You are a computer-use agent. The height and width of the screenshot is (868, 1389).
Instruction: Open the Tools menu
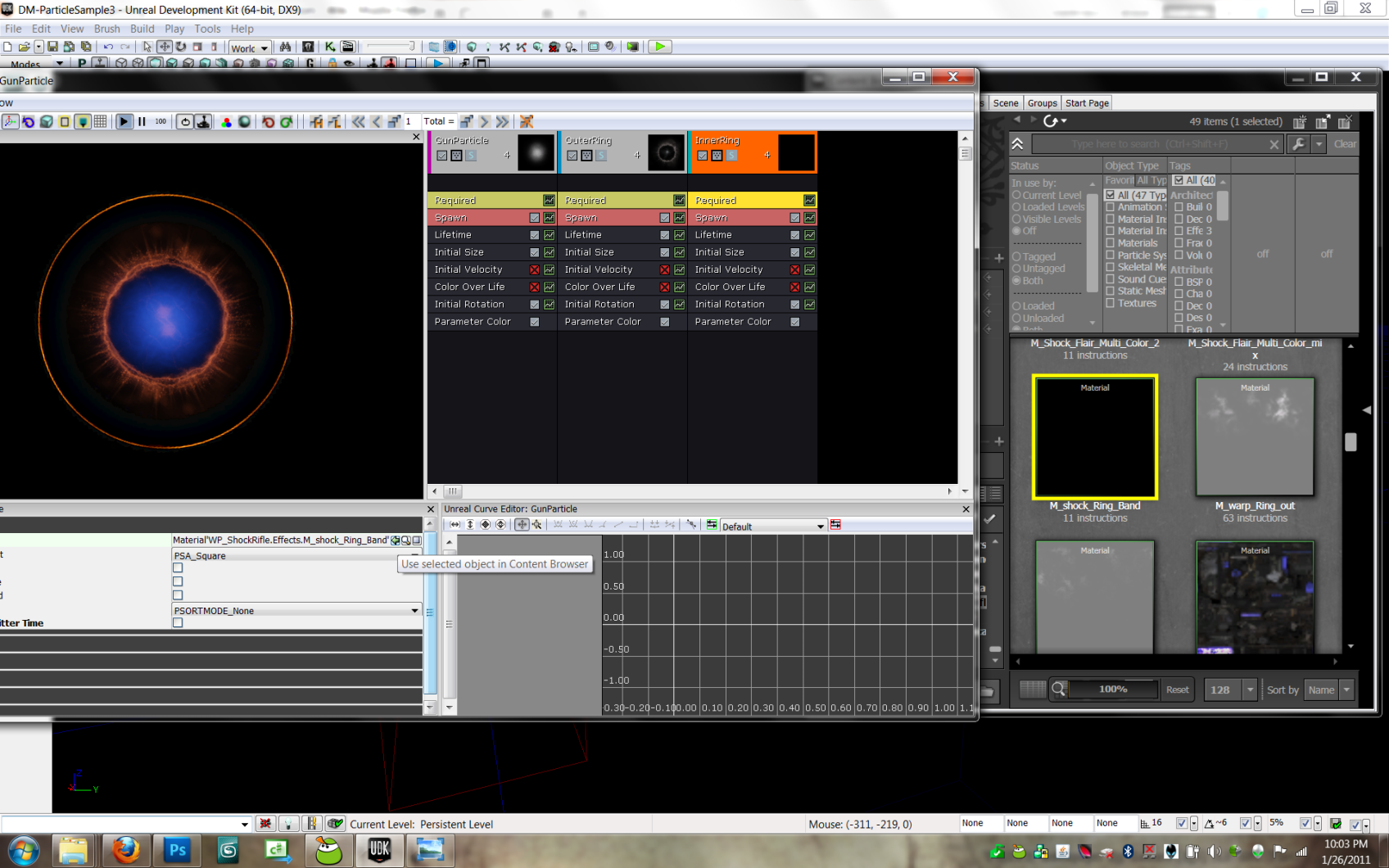tap(207, 29)
